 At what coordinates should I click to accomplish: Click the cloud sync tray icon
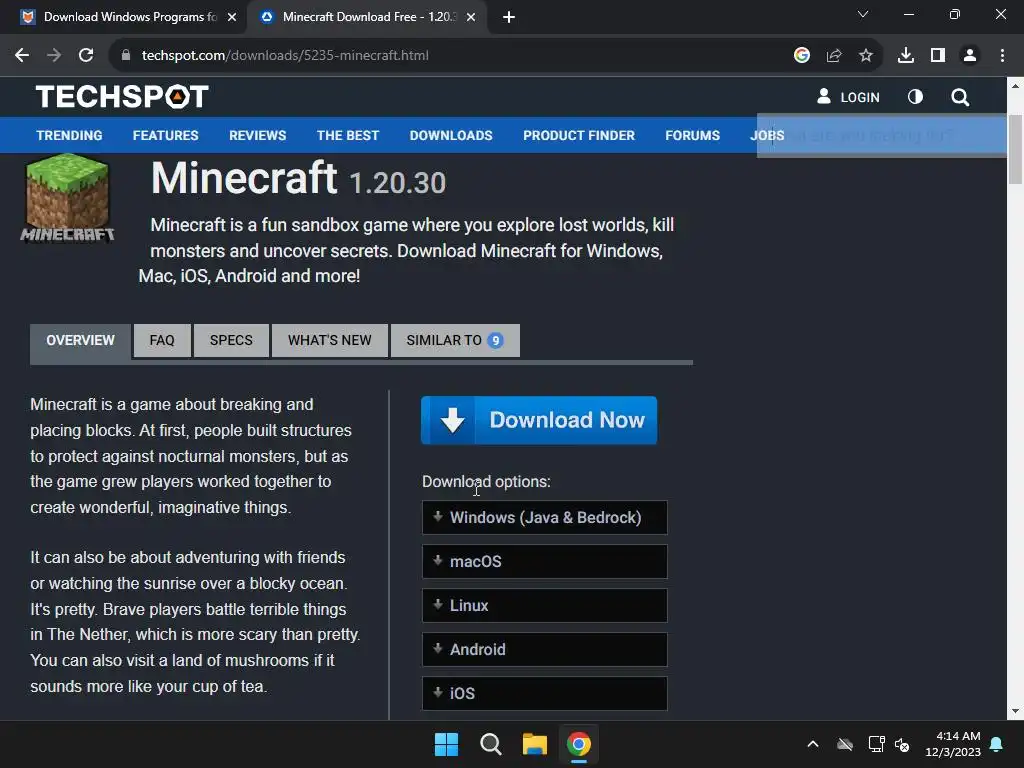844,744
